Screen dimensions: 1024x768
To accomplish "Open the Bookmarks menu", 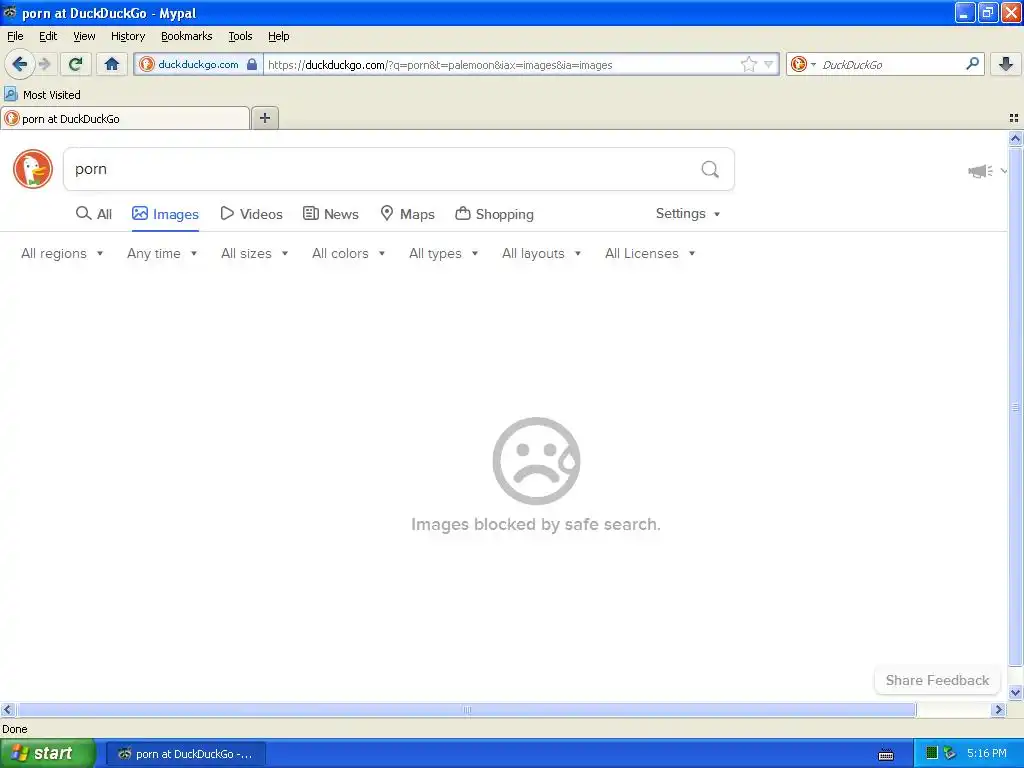I will pos(187,36).
